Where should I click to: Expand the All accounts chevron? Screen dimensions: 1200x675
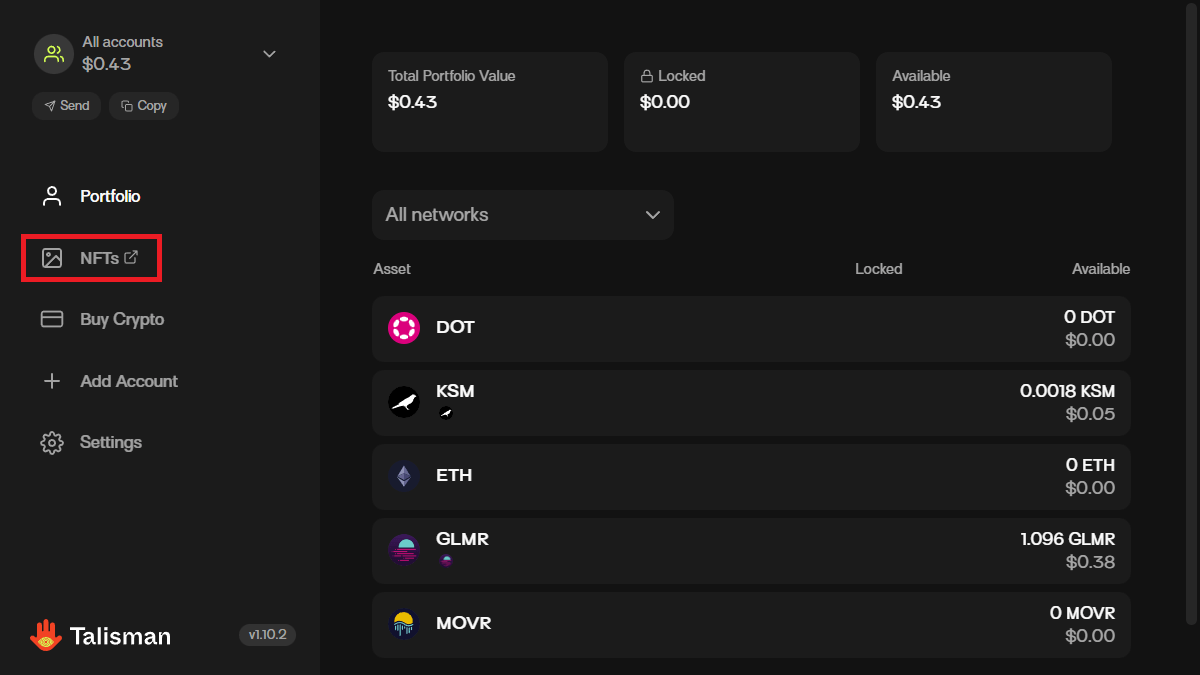[269, 54]
